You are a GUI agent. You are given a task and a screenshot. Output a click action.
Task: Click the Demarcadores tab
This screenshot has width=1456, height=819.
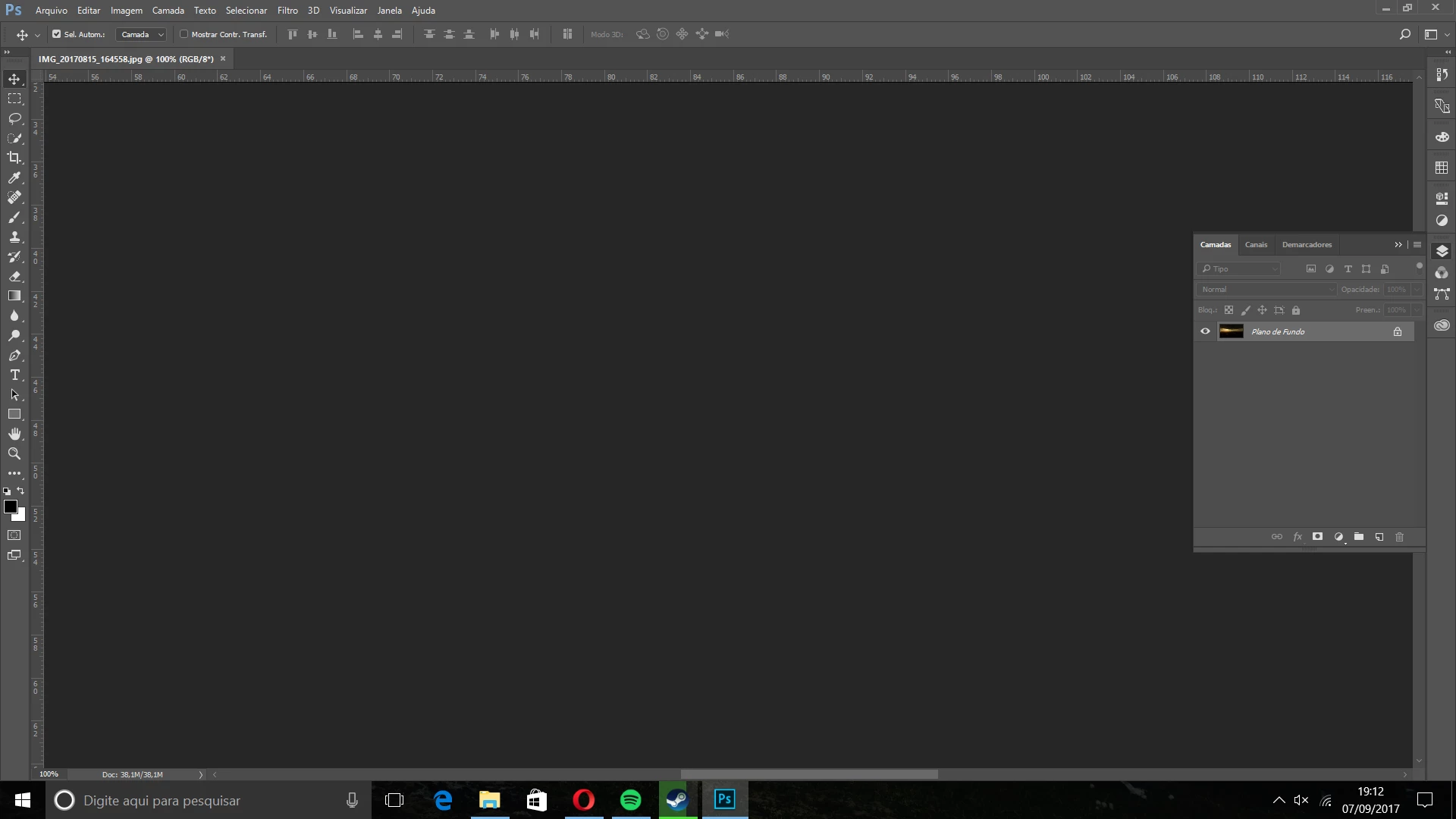coord(1307,245)
